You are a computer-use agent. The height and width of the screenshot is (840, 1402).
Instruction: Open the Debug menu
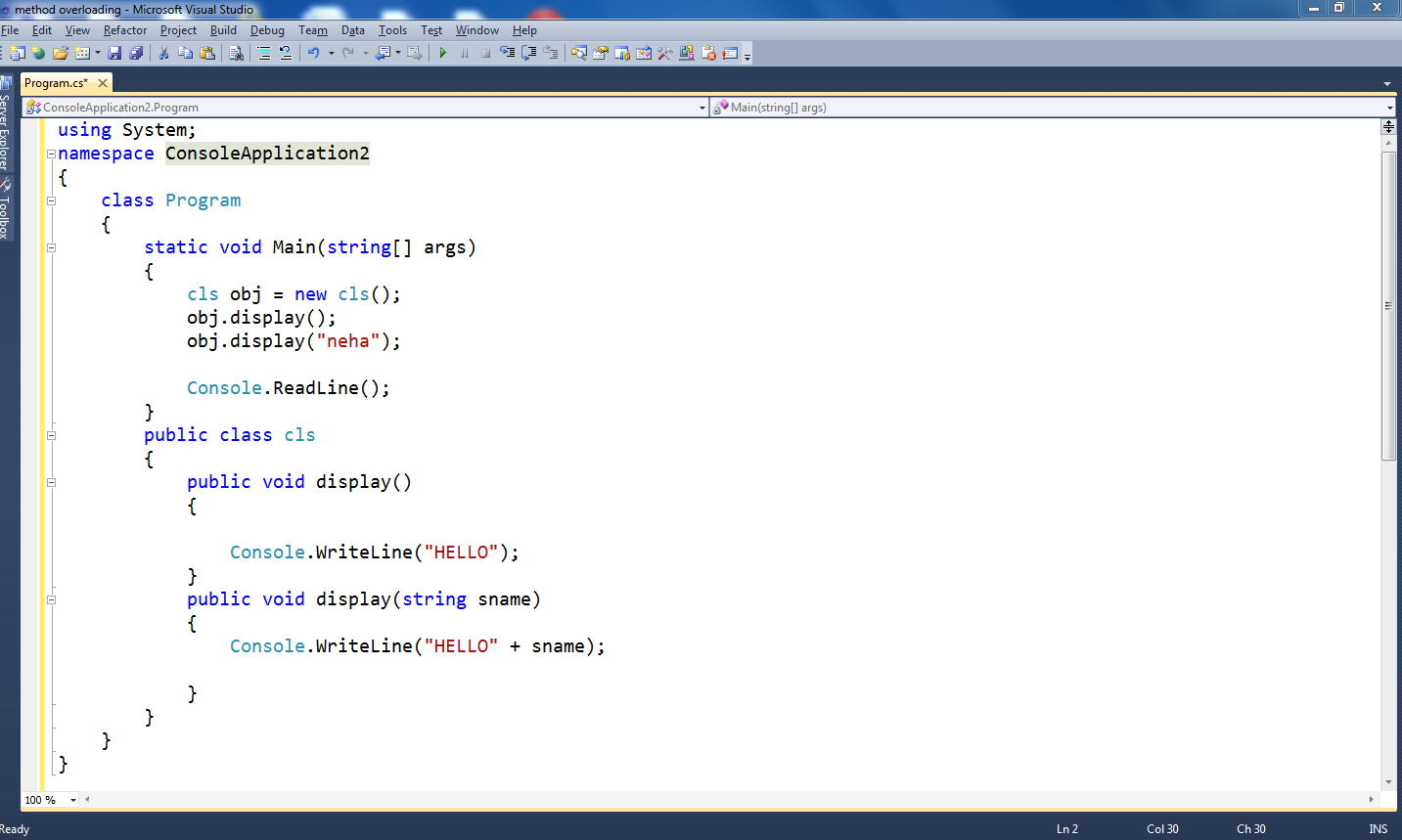[x=267, y=30]
